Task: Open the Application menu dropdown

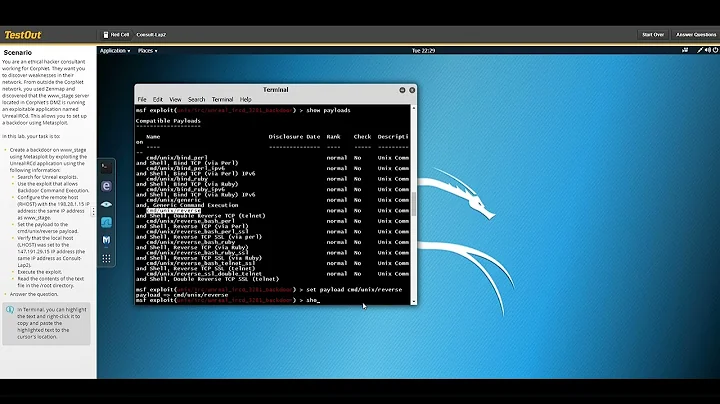Action: [115, 51]
